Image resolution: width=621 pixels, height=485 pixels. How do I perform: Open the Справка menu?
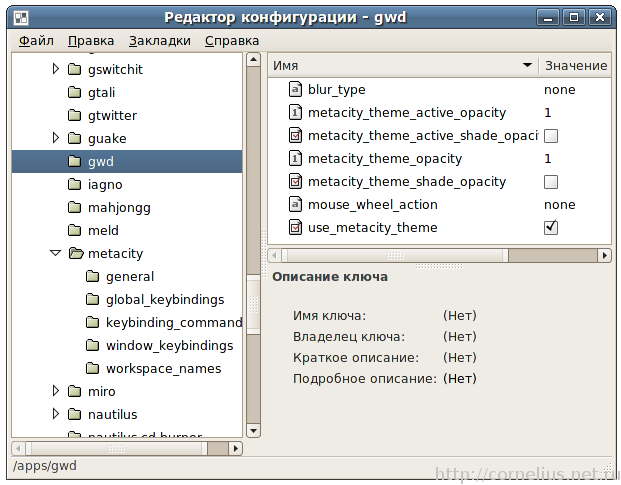232,41
